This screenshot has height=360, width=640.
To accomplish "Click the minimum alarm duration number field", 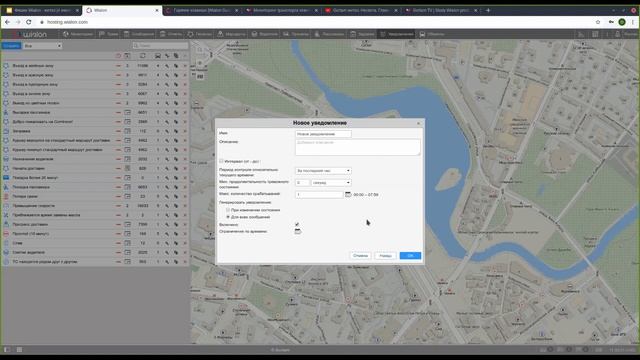I will coord(302,183).
